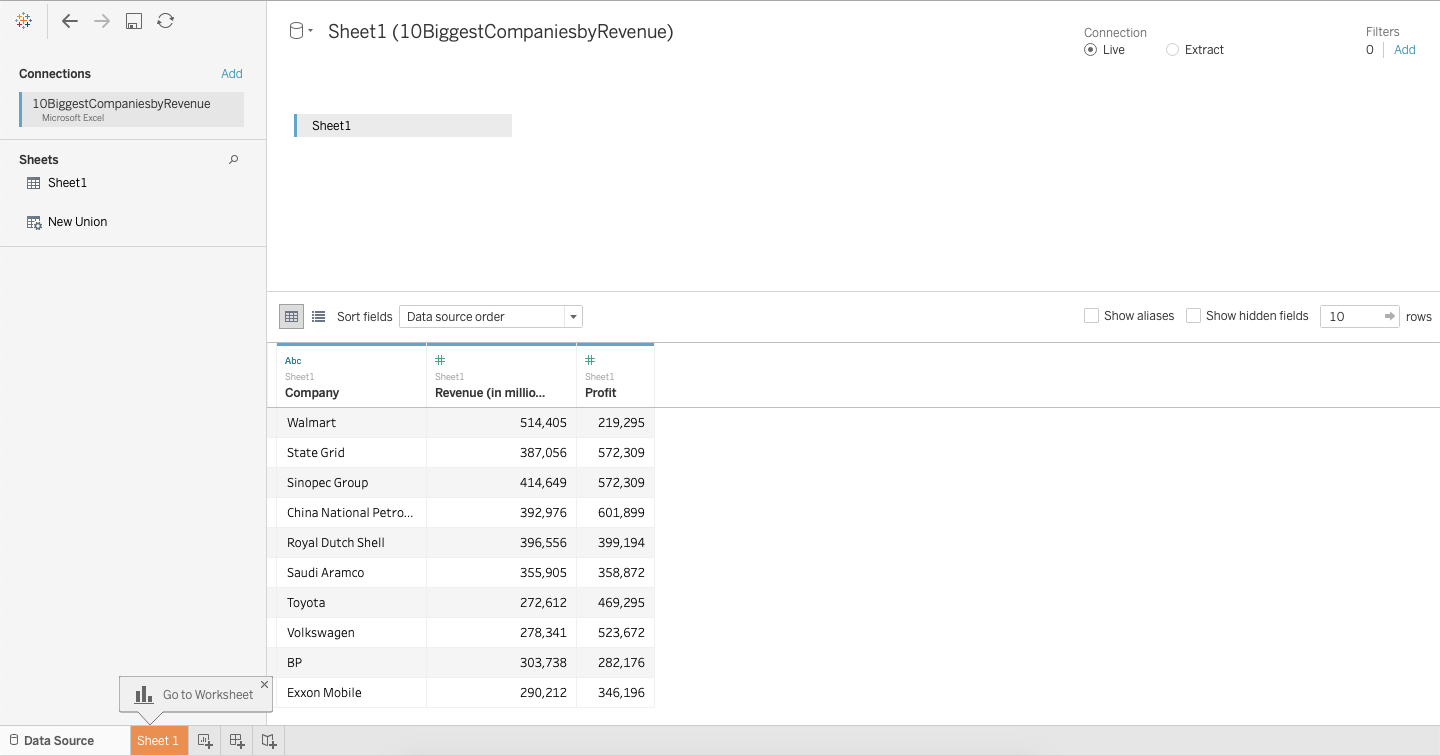The height and width of the screenshot is (756, 1440).
Task: Click profit value 601,899
Action: (x=621, y=513)
